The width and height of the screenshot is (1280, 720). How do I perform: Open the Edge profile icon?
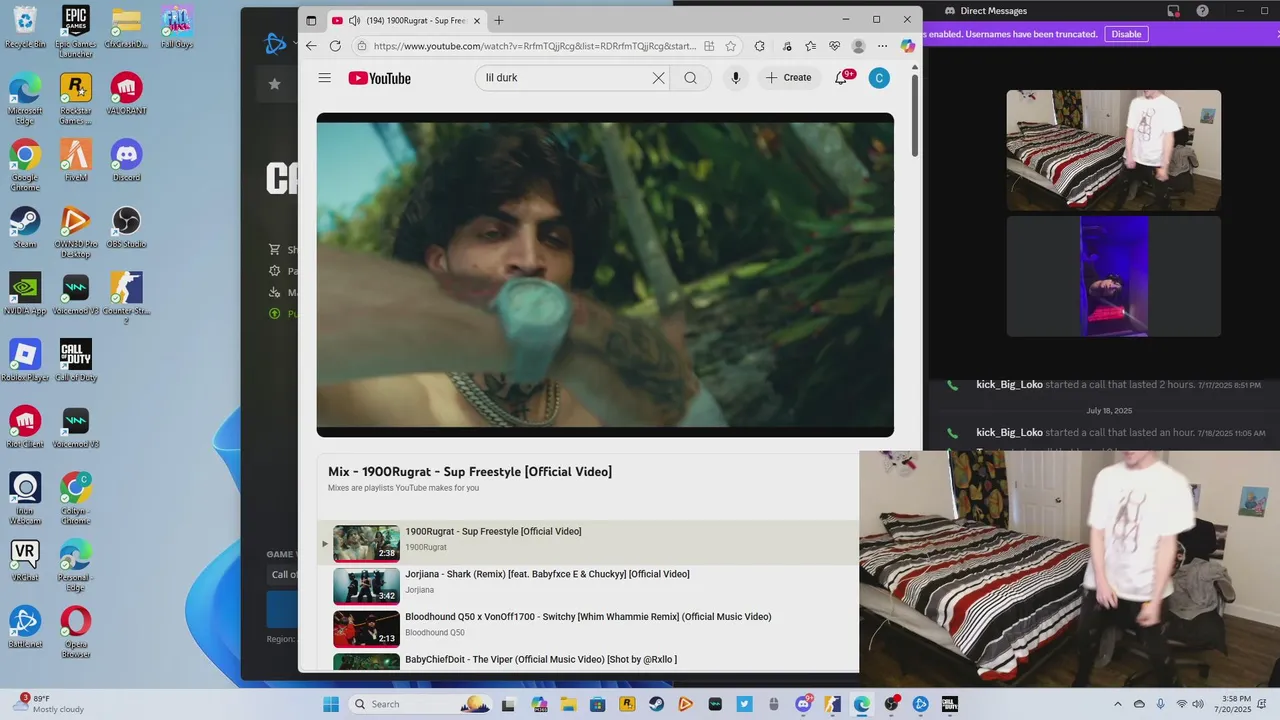point(858,46)
